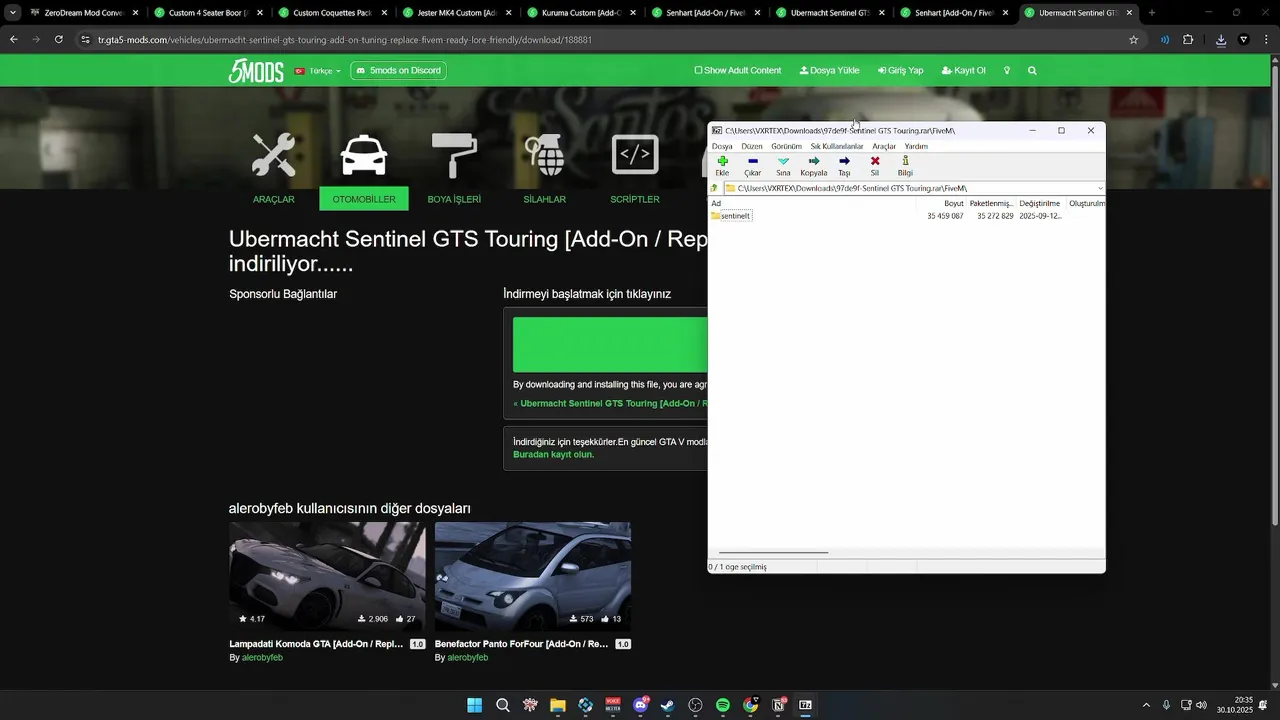1280x720 pixels.
Task: Expand the 7-Zip address path dropdown
Action: coord(1100,188)
